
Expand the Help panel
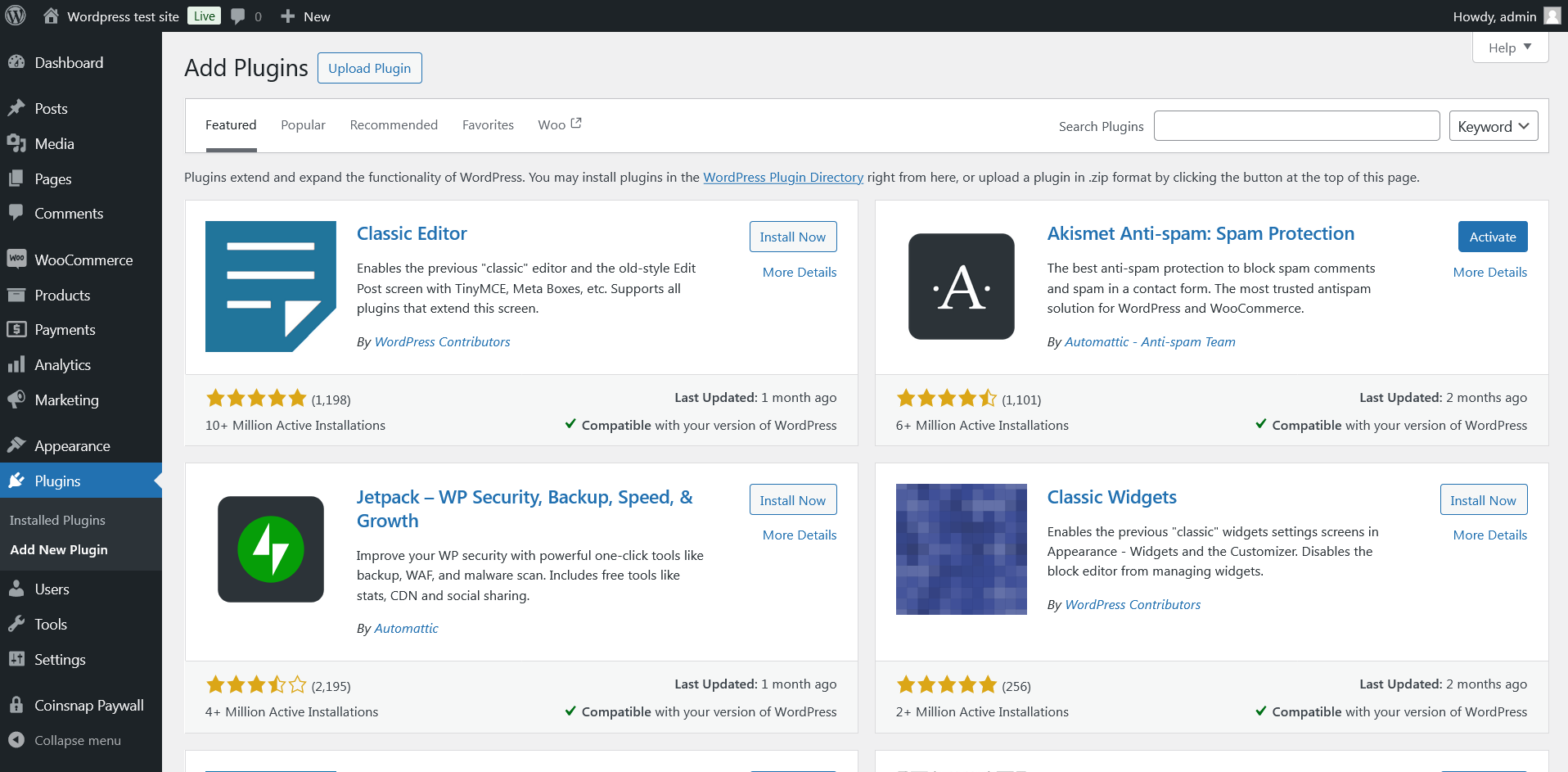click(1508, 47)
